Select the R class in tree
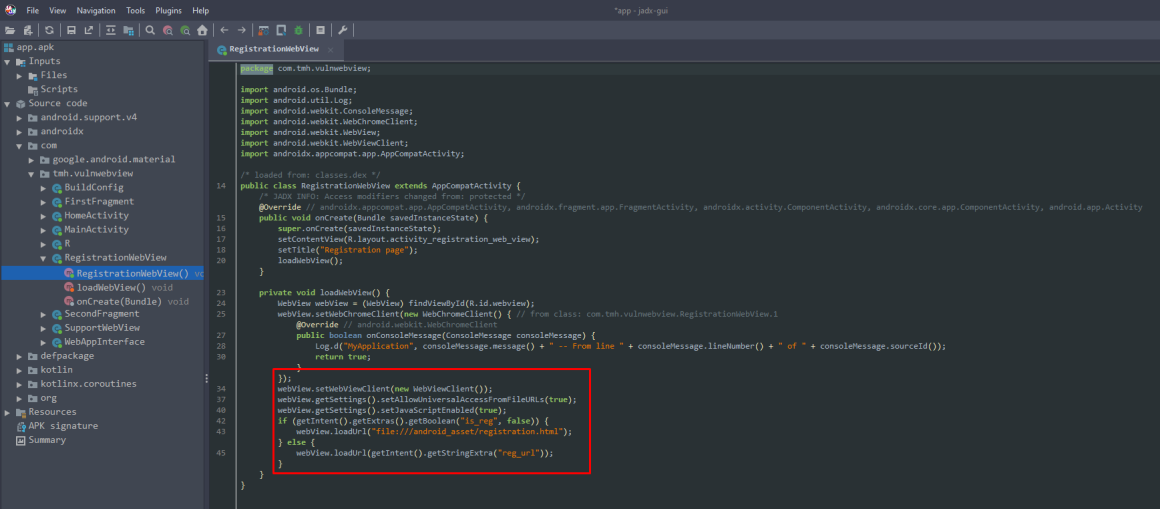Viewport: 1160px width, 509px height. click(x=61, y=244)
